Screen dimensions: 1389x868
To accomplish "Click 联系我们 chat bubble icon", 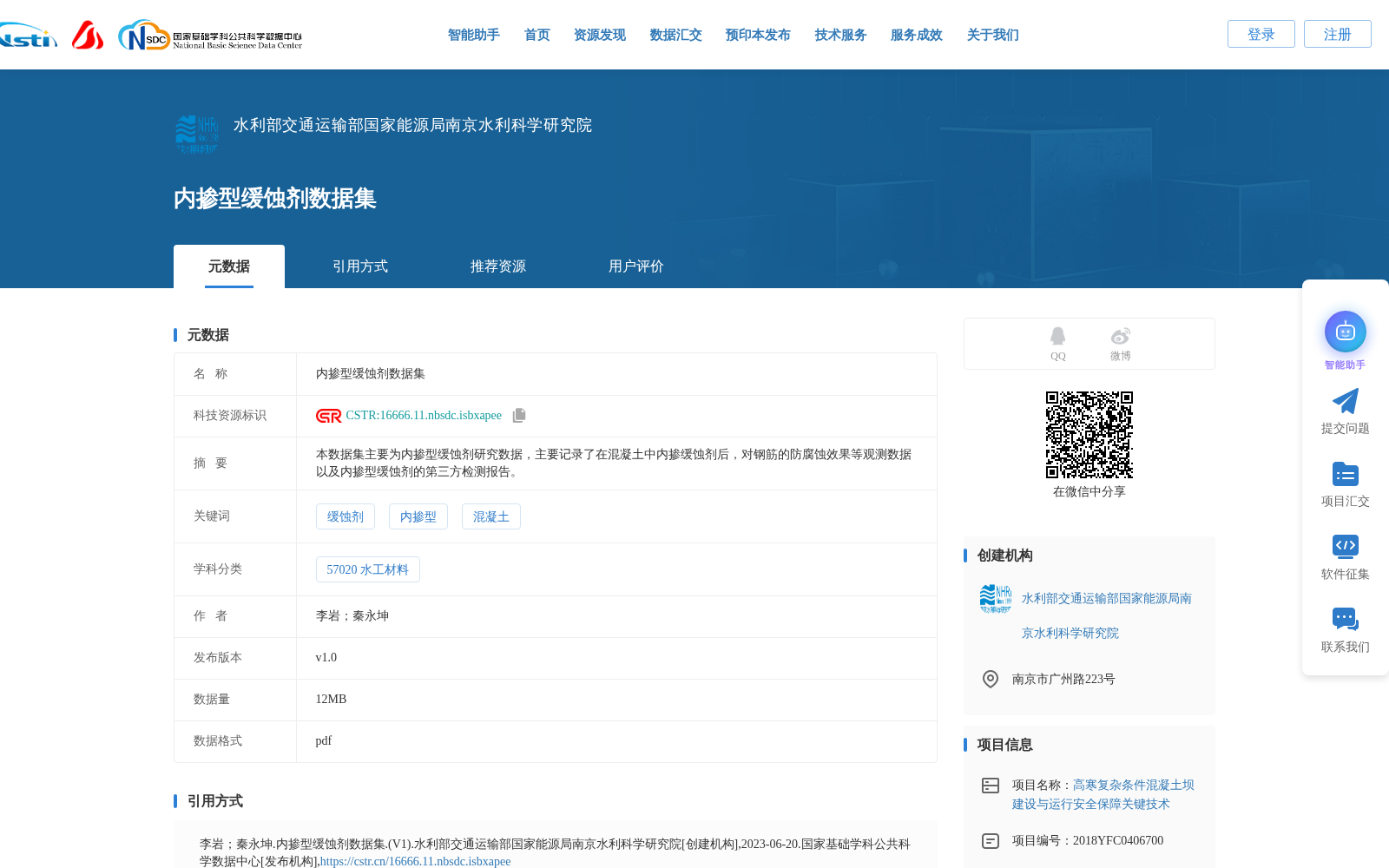I will (x=1345, y=619).
